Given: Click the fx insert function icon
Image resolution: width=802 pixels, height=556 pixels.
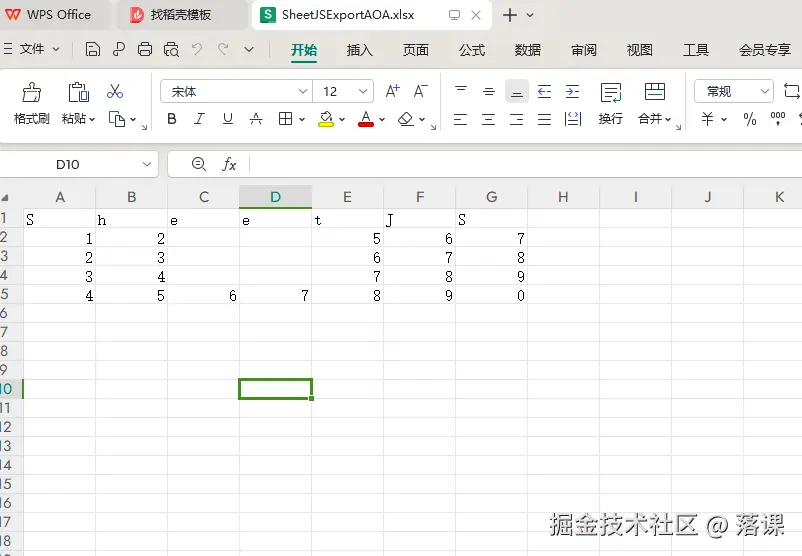Looking at the screenshot, I should tap(229, 164).
